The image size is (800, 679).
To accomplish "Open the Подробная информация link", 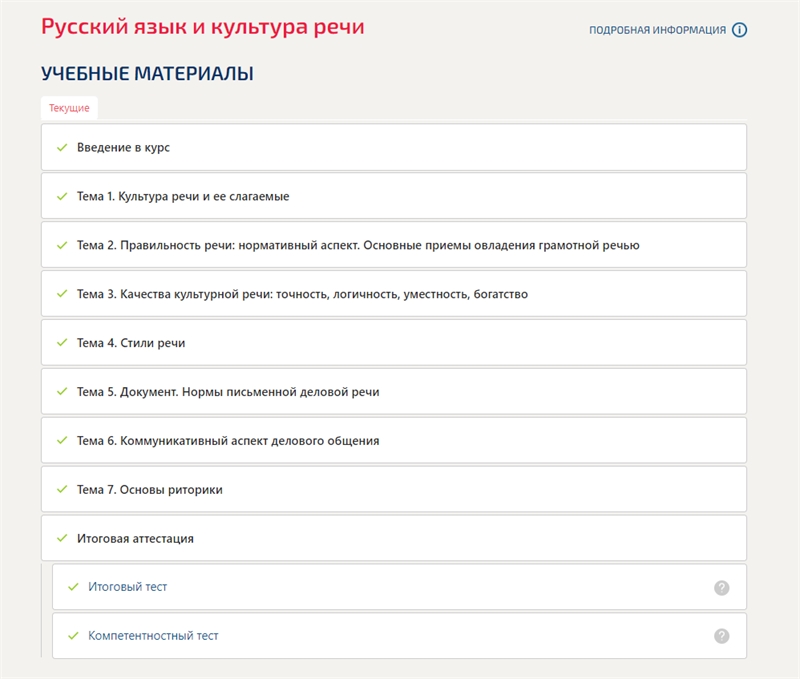I will (657, 30).
